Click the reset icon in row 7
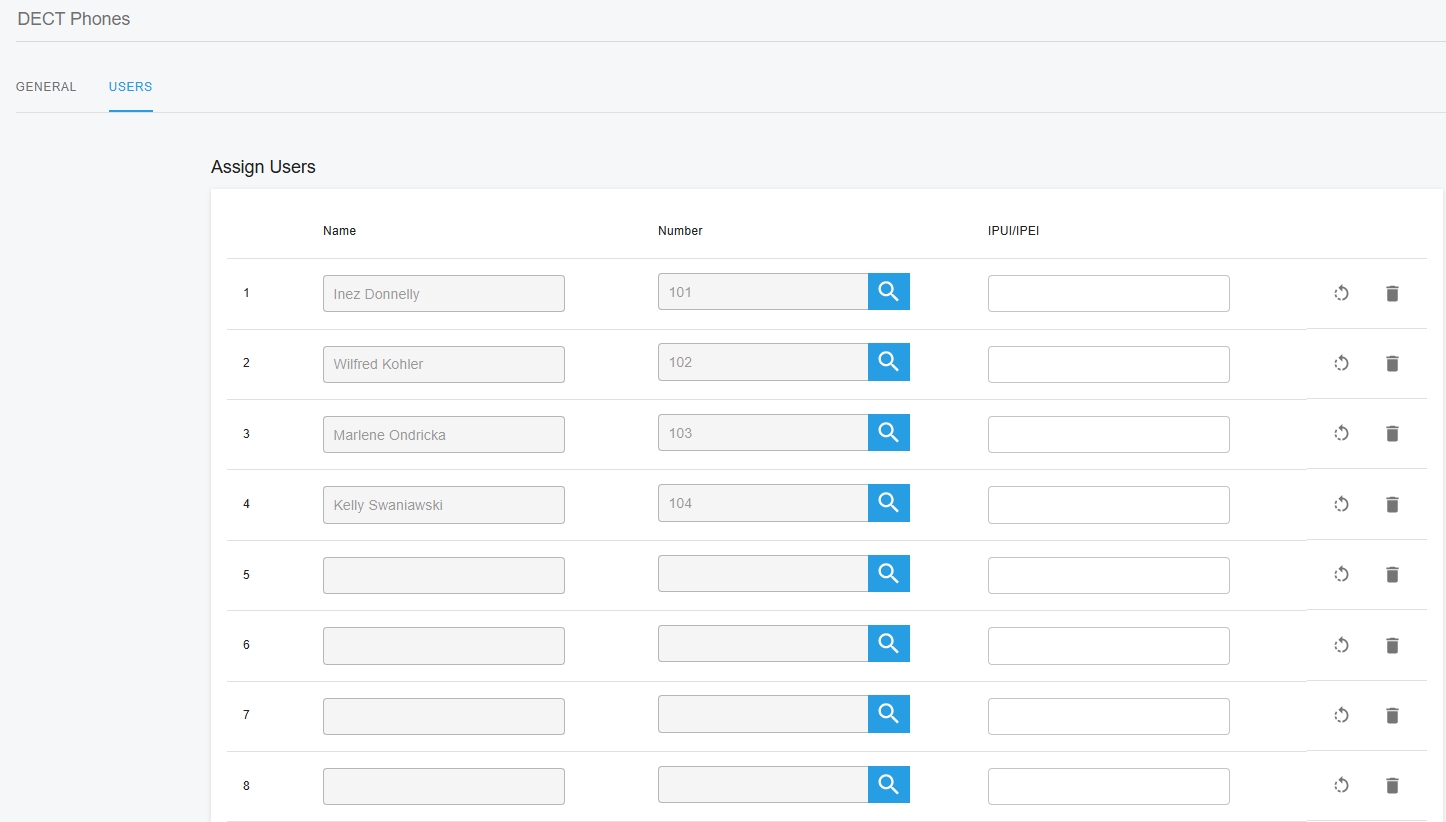Viewport: 1446px width, 822px height. [1342, 715]
